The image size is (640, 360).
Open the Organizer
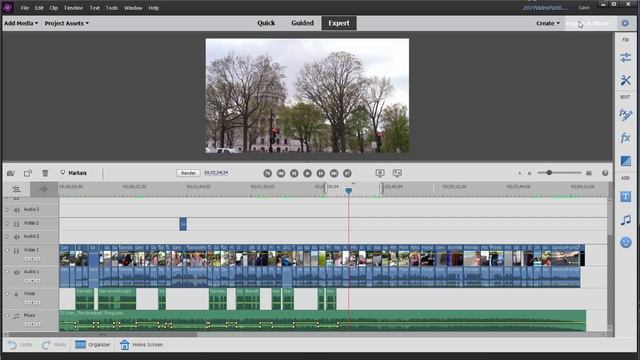[x=93, y=345]
